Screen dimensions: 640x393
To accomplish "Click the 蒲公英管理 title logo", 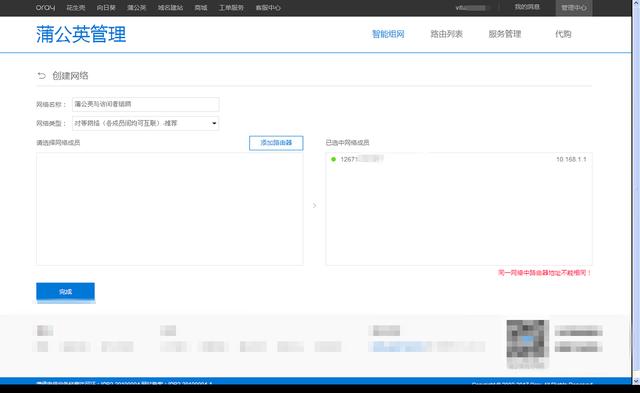I will click(81, 34).
